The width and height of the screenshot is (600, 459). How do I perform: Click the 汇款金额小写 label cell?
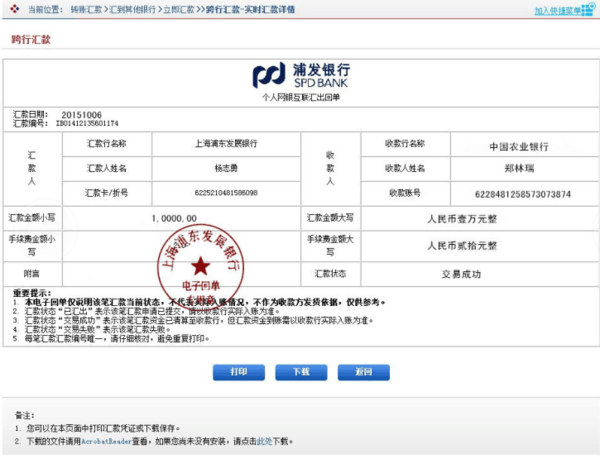point(32,218)
